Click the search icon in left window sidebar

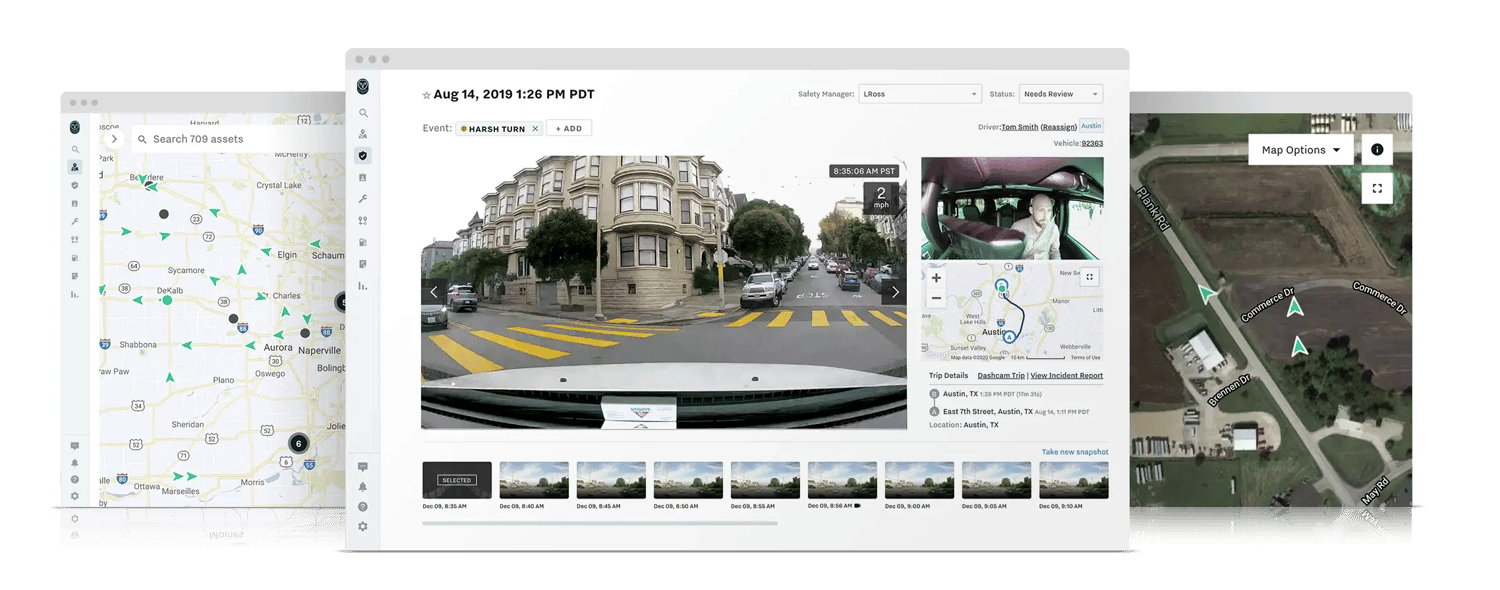75,150
